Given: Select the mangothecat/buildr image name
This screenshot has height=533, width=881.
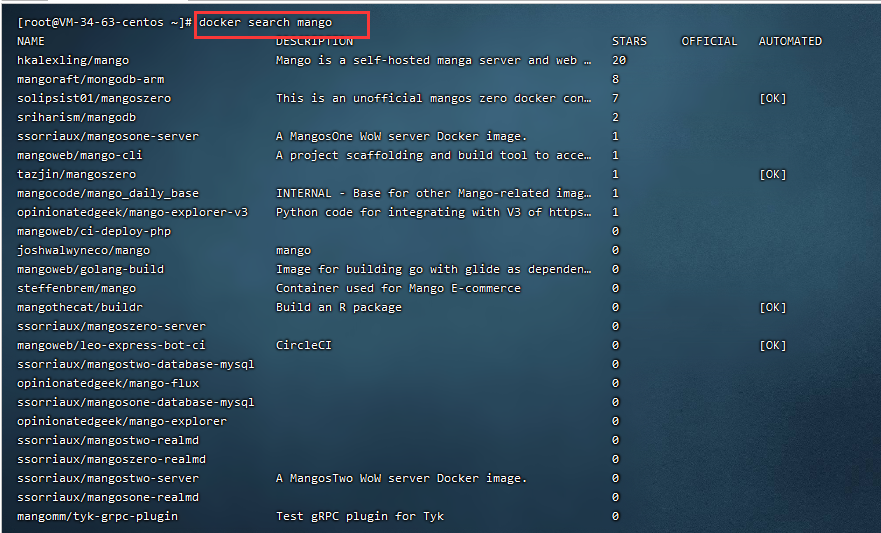Looking at the screenshot, I should pyautogui.click(x=80, y=307).
